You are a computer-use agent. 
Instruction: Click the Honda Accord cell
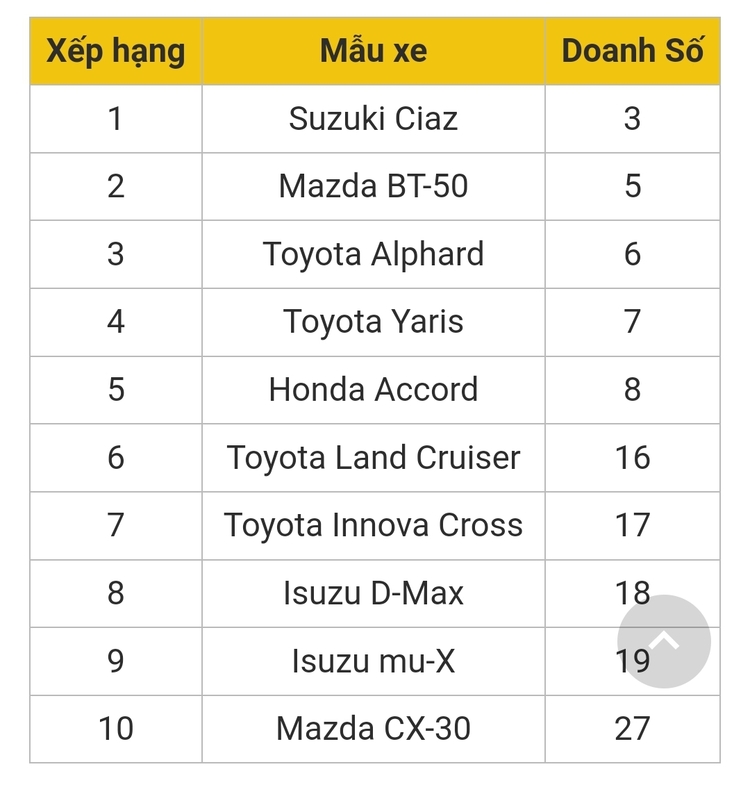(373, 390)
